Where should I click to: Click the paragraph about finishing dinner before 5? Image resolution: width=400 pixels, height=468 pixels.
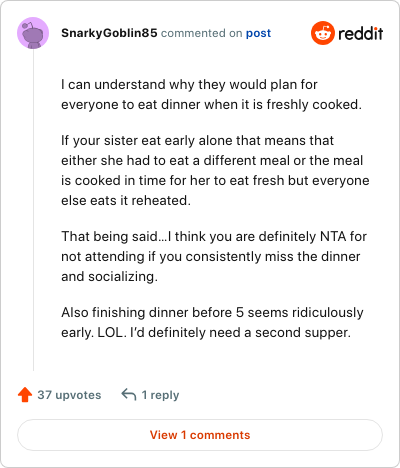point(212,323)
